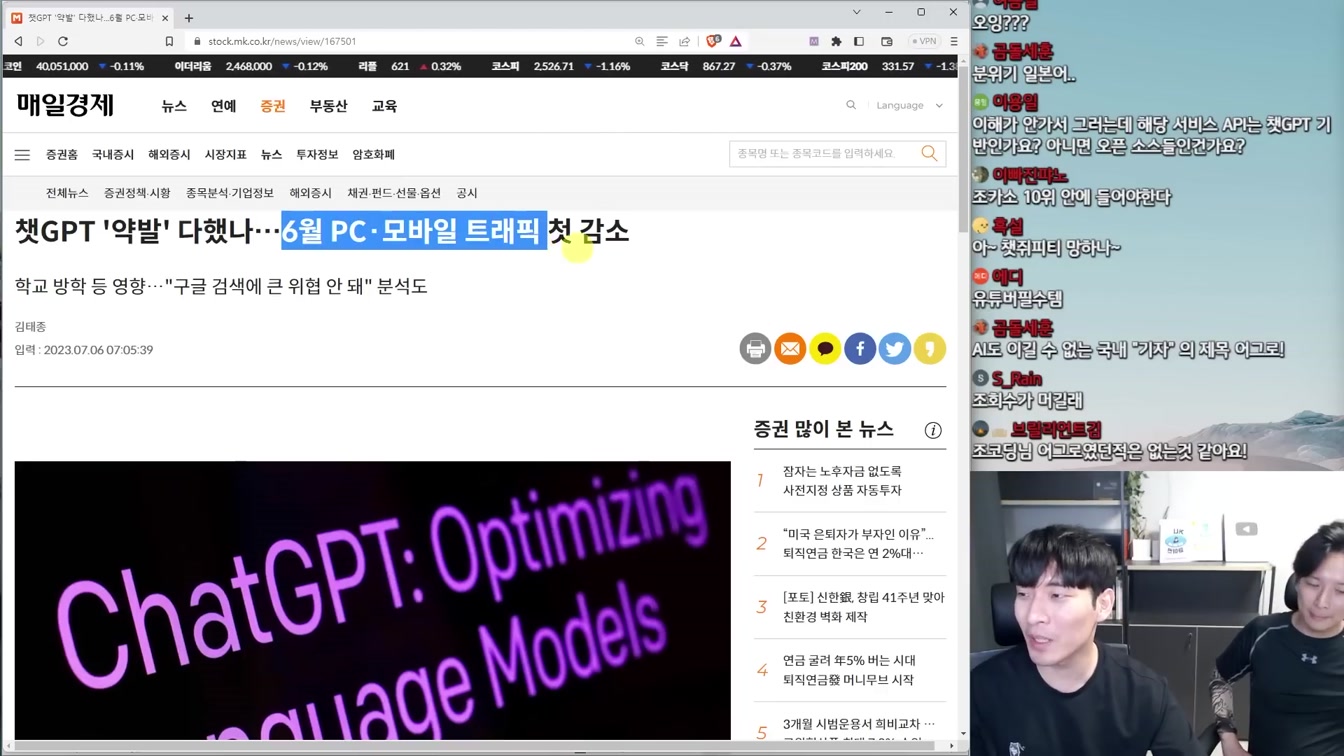Go back with browser back arrow
This screenshot has height=756, width=1344.
pyautogui.click(x=18, y=41)
